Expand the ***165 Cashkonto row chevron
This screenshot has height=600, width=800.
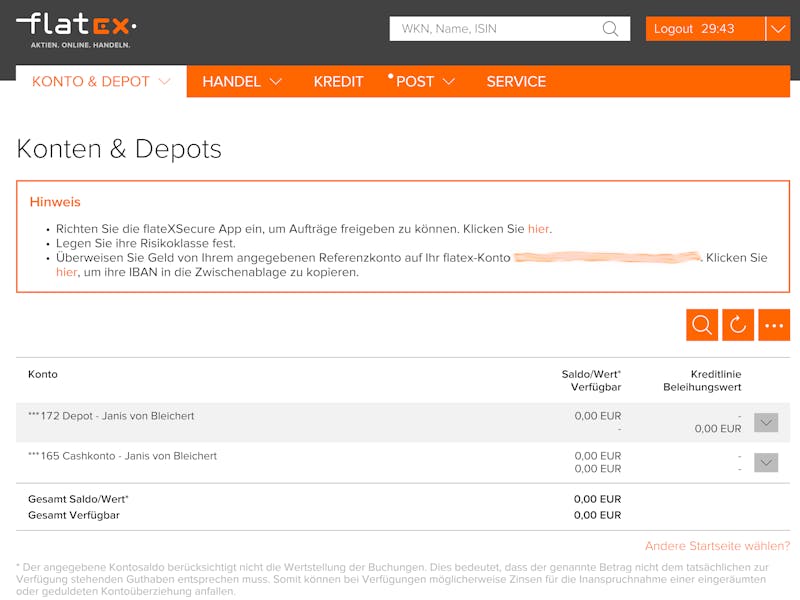point(766,462)
